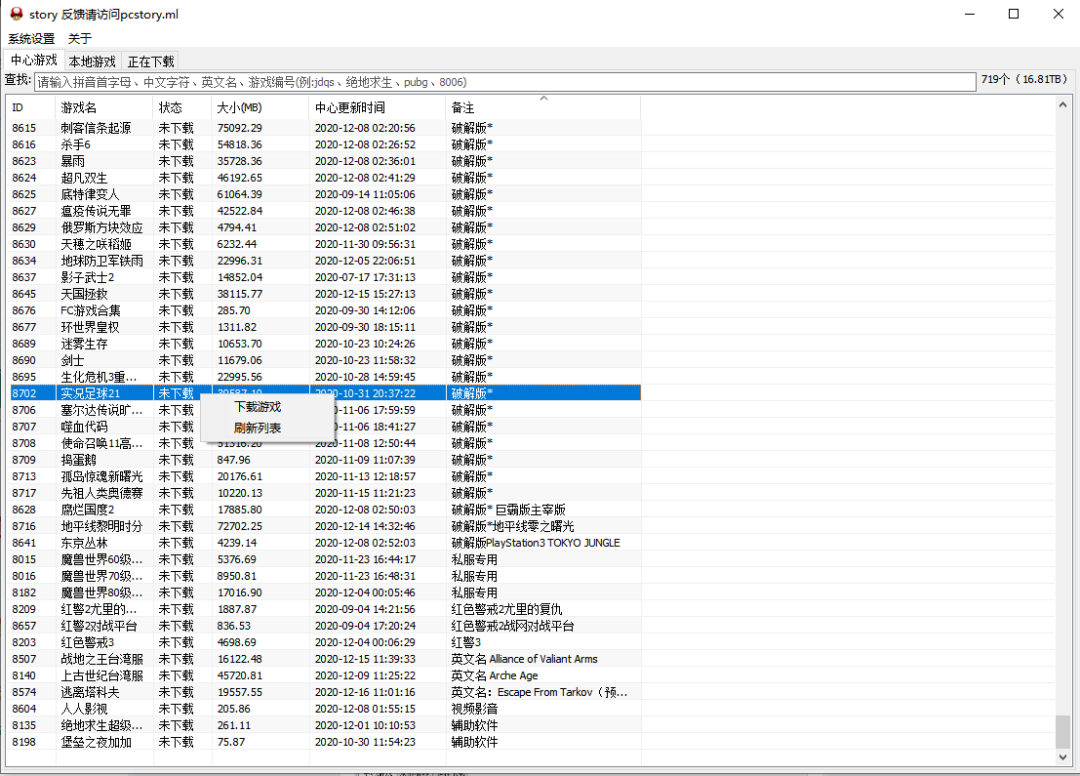Select the 孤岛惊魂新曙光 game row
Image resolution: width=1080 pixels, height=776 pixels.
(324, 476)
